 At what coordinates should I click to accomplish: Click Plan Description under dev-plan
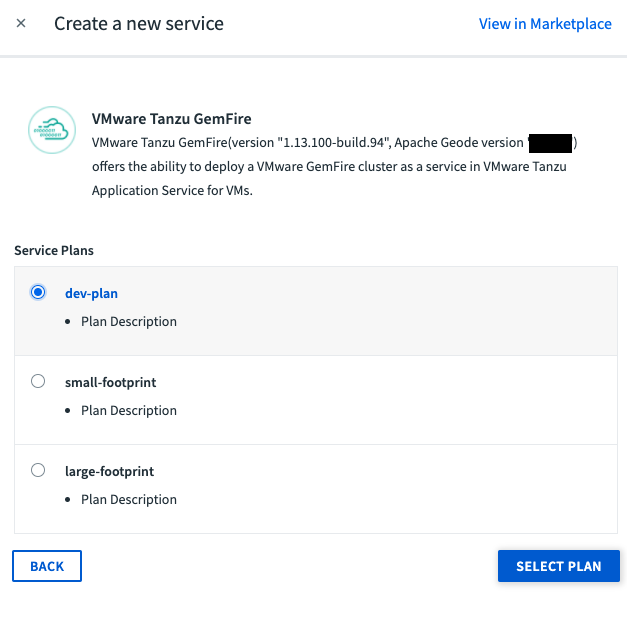click(129, 322)
